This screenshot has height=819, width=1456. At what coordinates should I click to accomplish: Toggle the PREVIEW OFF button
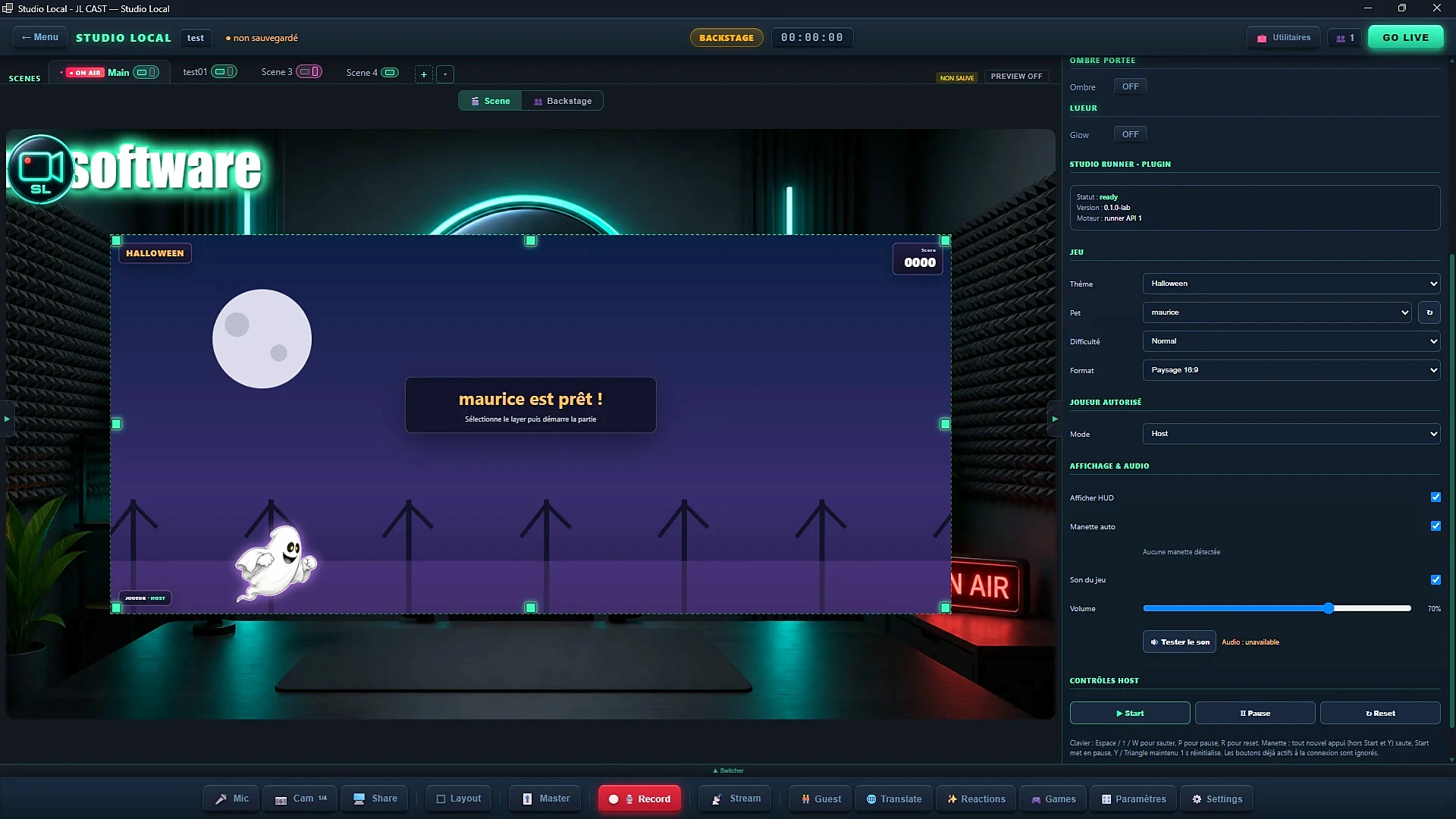(x=1016, y=77)
